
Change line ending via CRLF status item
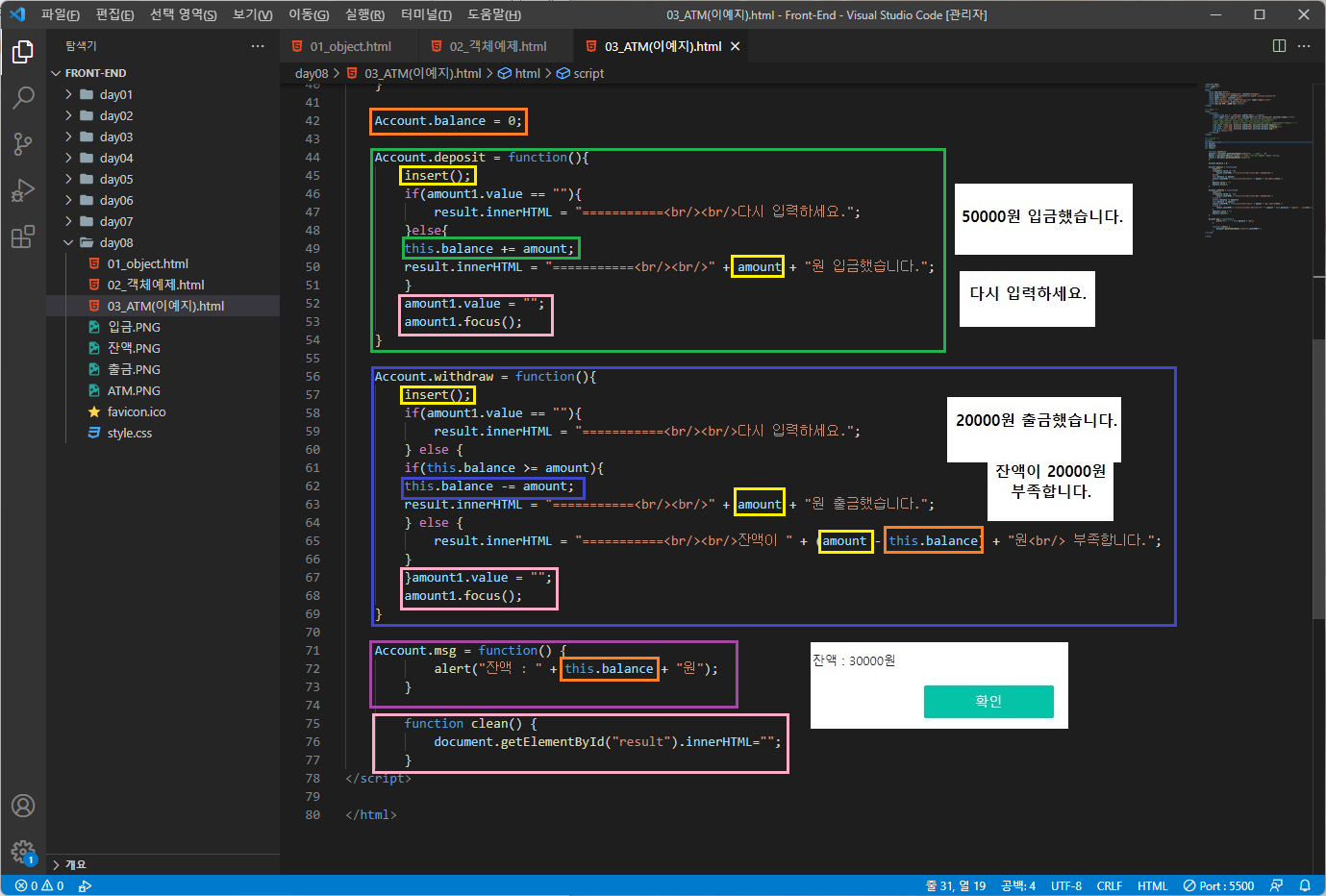[x=1110, y=885]
